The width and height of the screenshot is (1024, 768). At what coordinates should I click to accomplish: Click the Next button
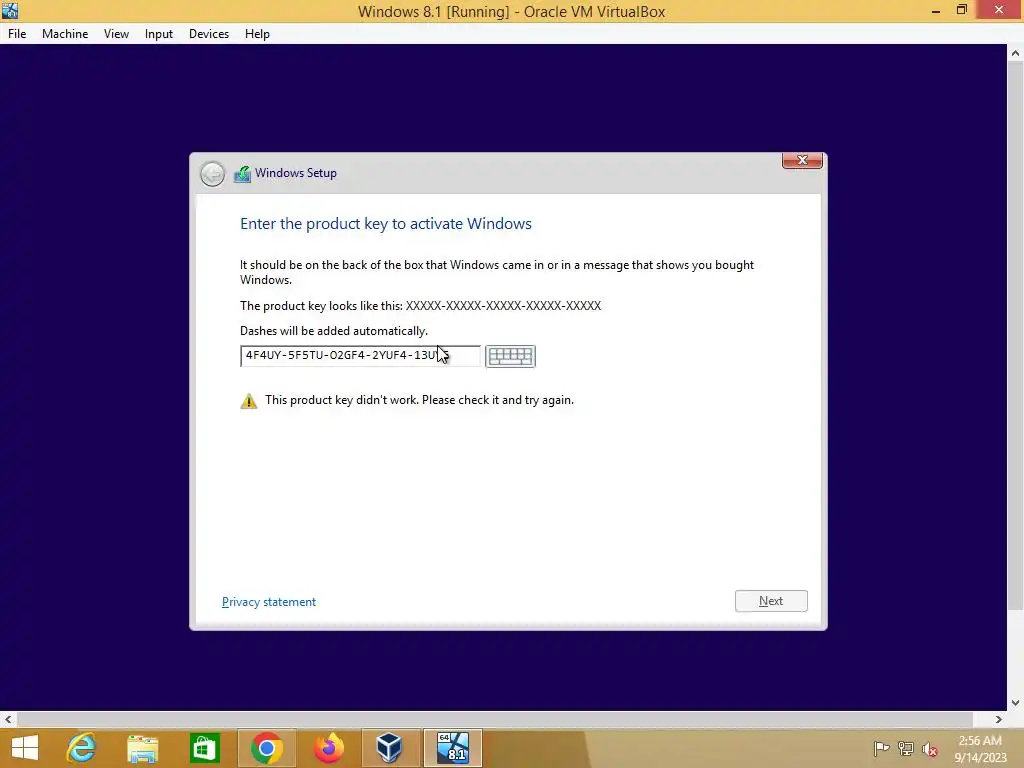tap(771, 601)
